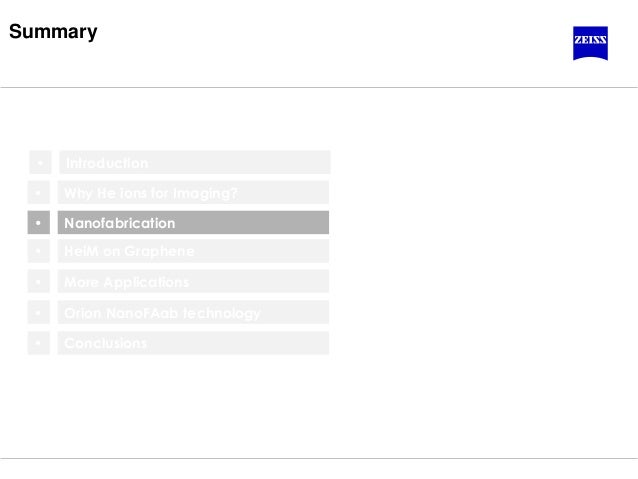Screen dimensions: 638x479
Task: Go to the Conclusions section
Action: (x=193, y=343)
